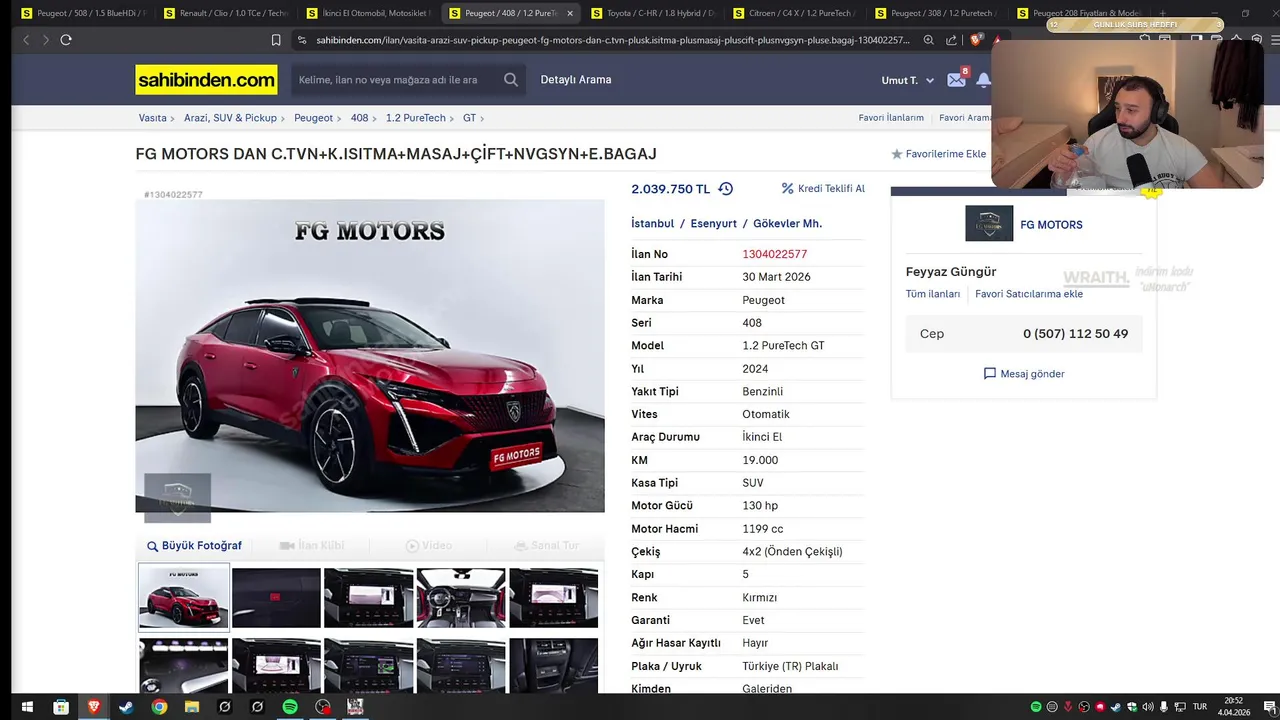Open Detaylı Arama advanced search
The image size is (1280, 720).
click(x=576, y=80)
